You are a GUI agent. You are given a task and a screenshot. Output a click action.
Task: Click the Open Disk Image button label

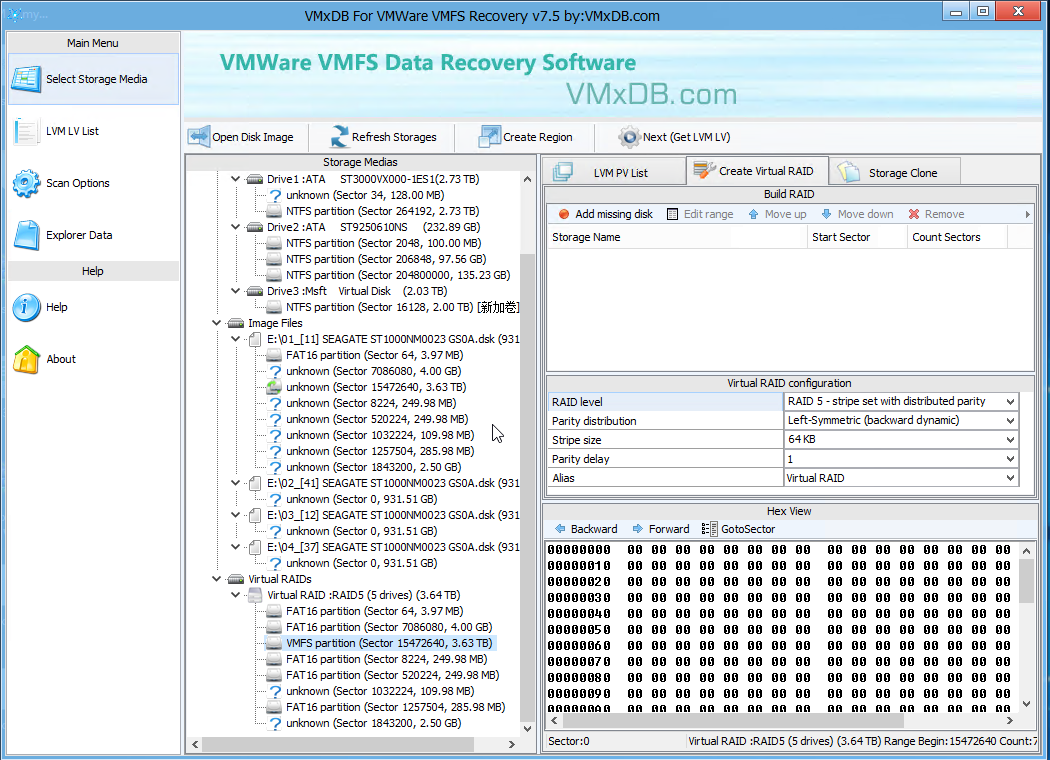tap(253, 137)
